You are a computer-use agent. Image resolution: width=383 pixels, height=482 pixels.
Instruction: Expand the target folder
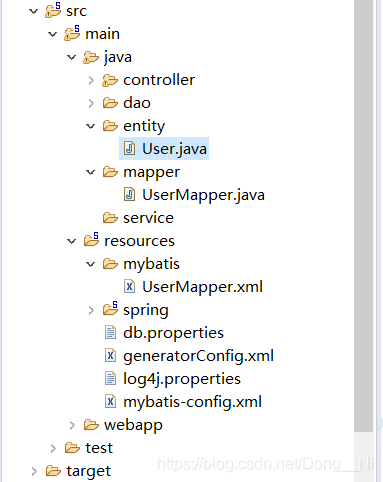coord(34,471)
